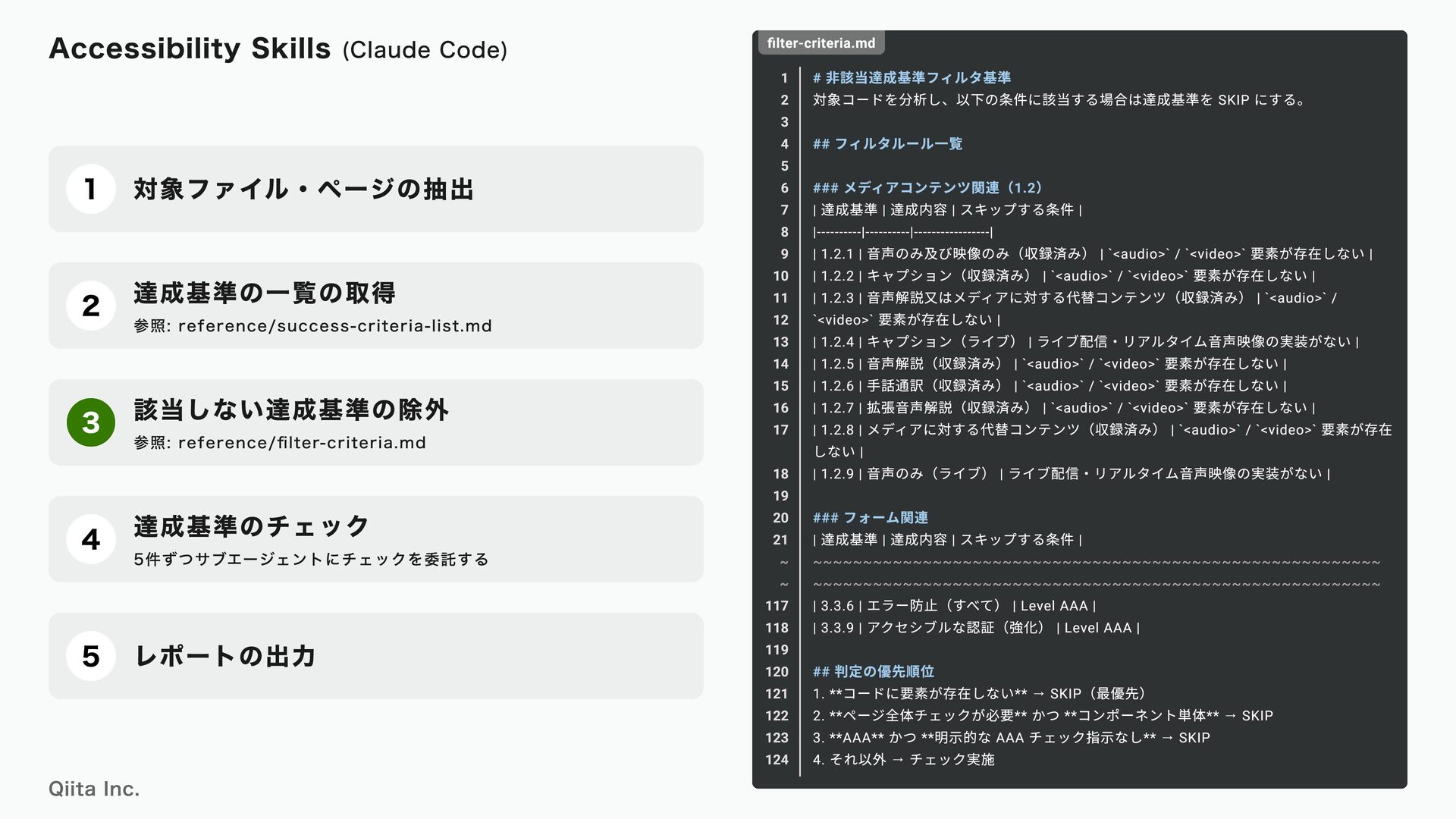Click the 達成基準のチェック step heading
Screen dimensions: 1456x819
click(251, 526)
